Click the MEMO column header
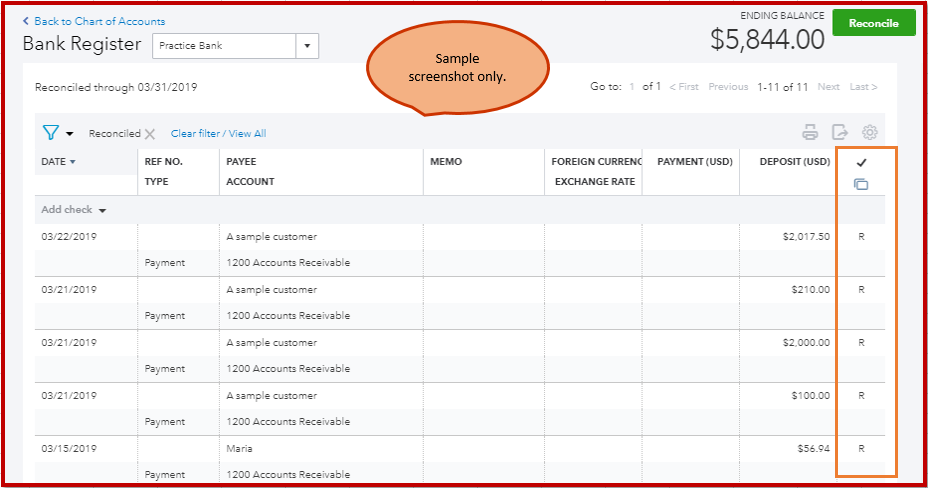The height and width of the screenshot is (488, 928). click(x=446, y=161)
